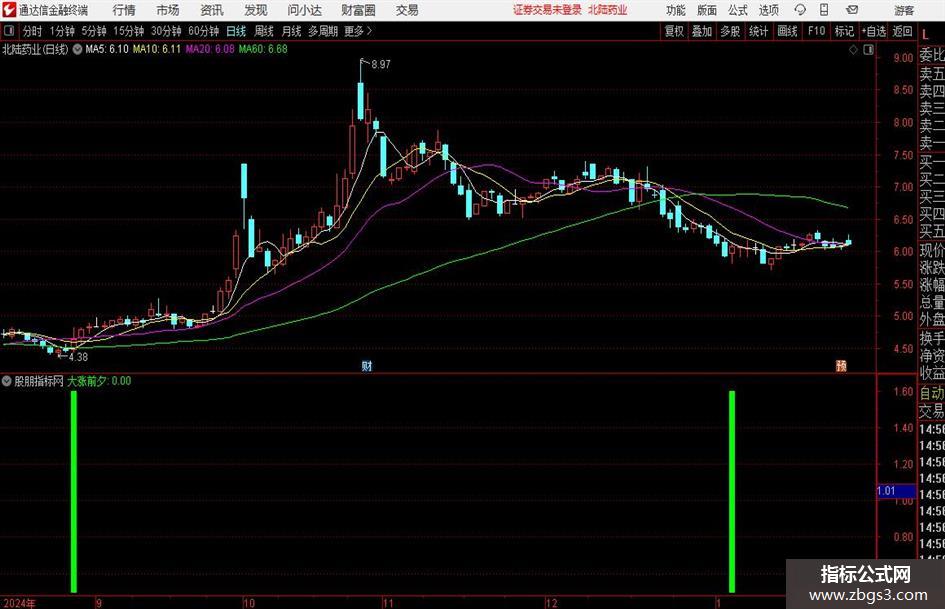Open the 发现 menu
945x609 pixels.
[x=256, y=10]
